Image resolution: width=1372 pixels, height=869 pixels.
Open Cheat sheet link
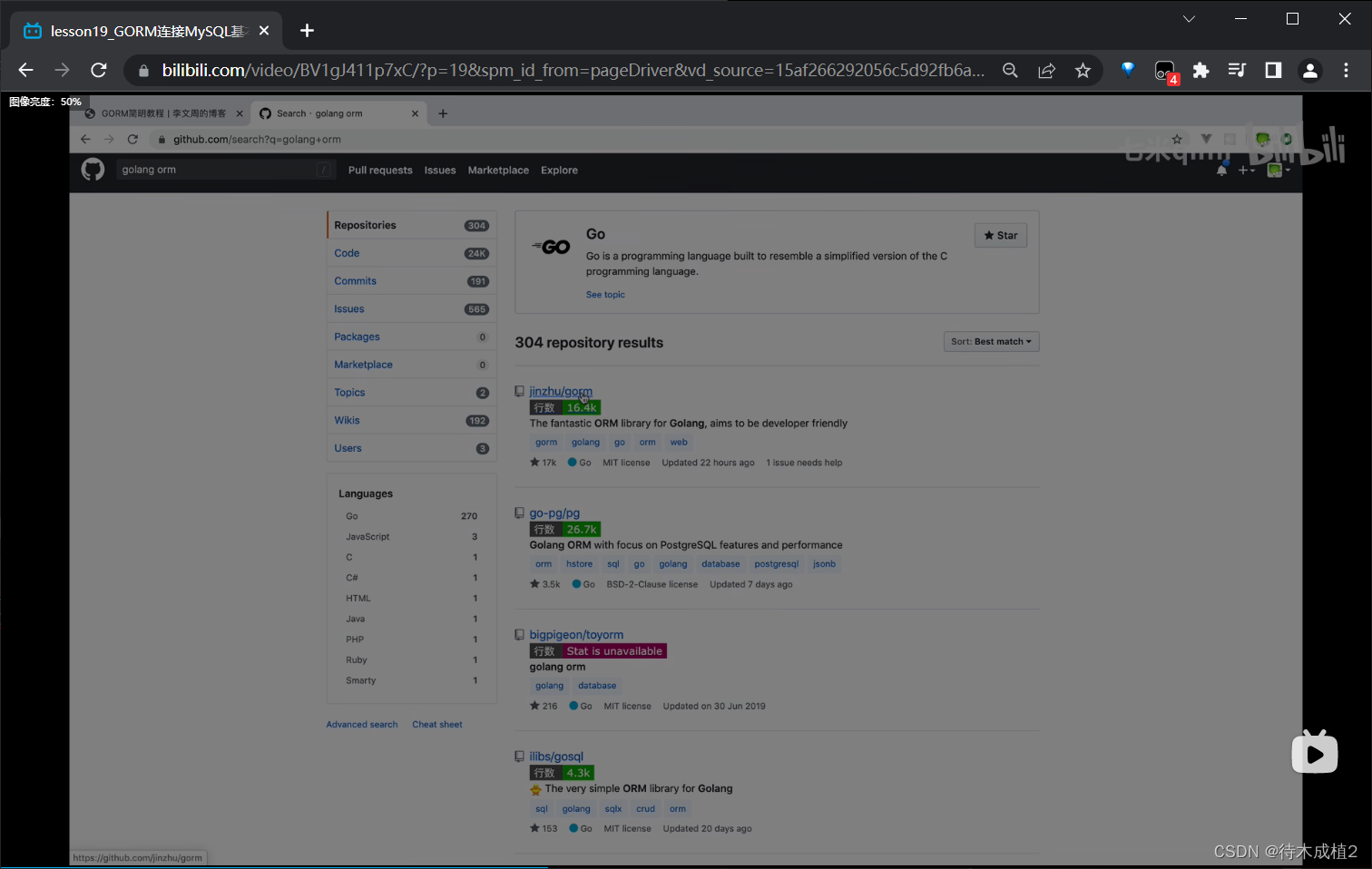pyautogui.click(x=437, y=725)
